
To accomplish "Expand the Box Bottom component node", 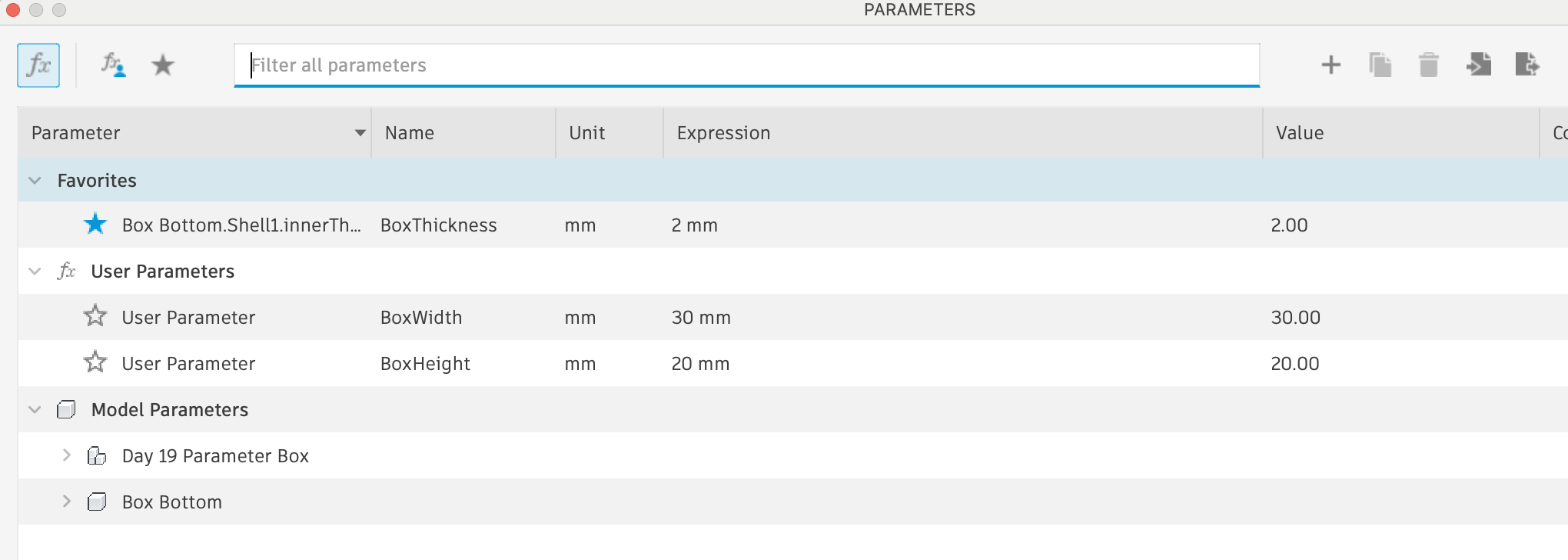I will click(67, 502).
